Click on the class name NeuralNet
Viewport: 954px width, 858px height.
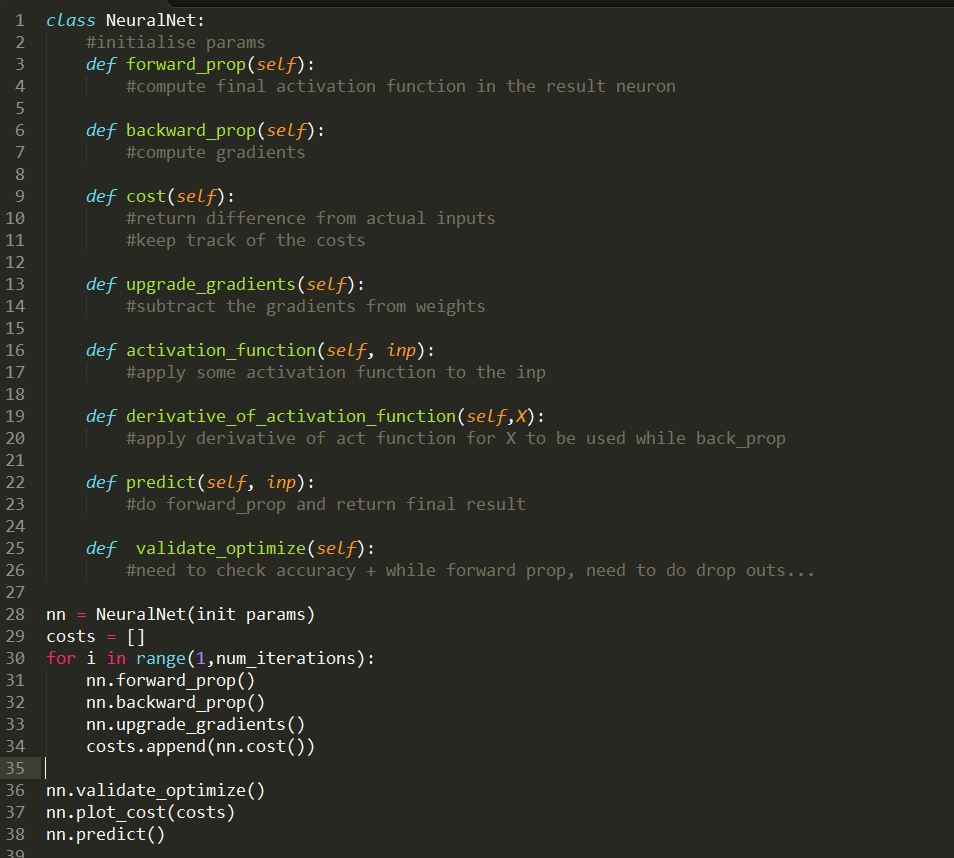coord(151,21)
